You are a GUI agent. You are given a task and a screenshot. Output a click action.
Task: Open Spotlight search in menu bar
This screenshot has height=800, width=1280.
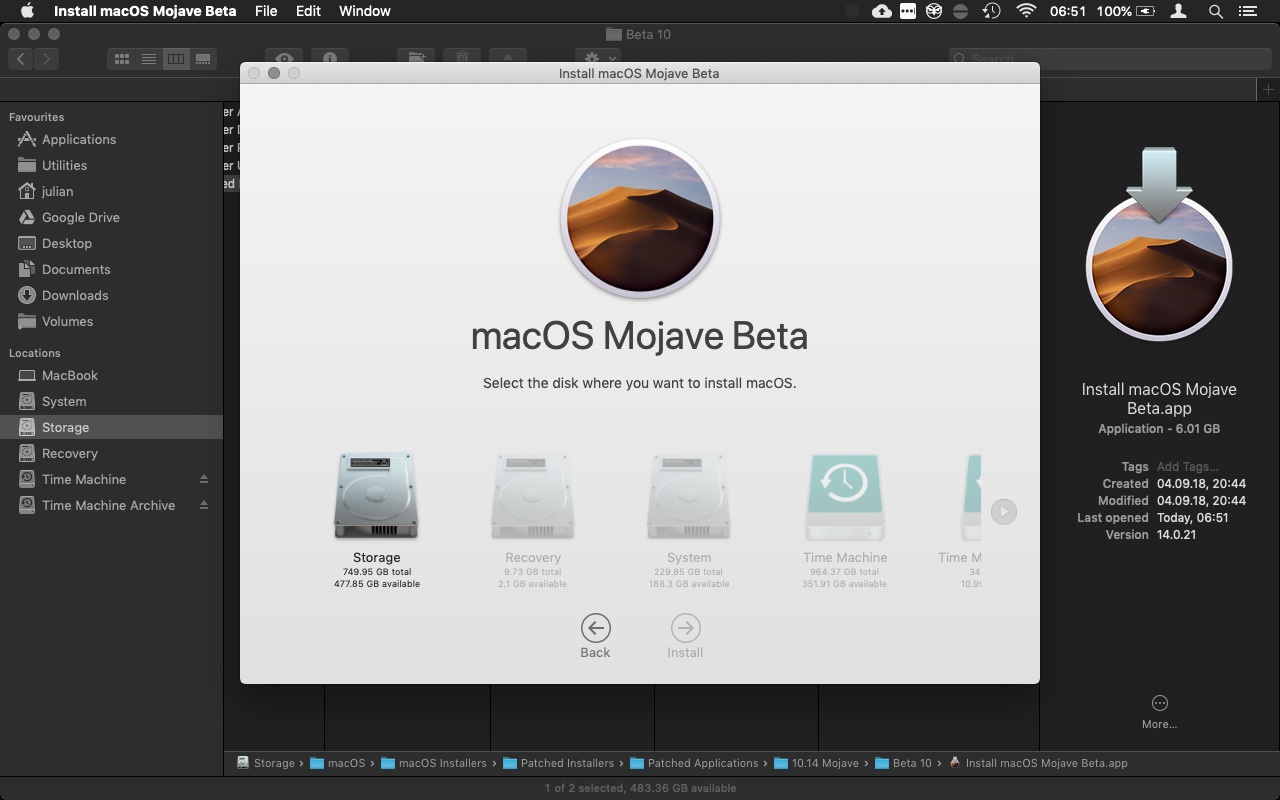[x=1215, y=11]
